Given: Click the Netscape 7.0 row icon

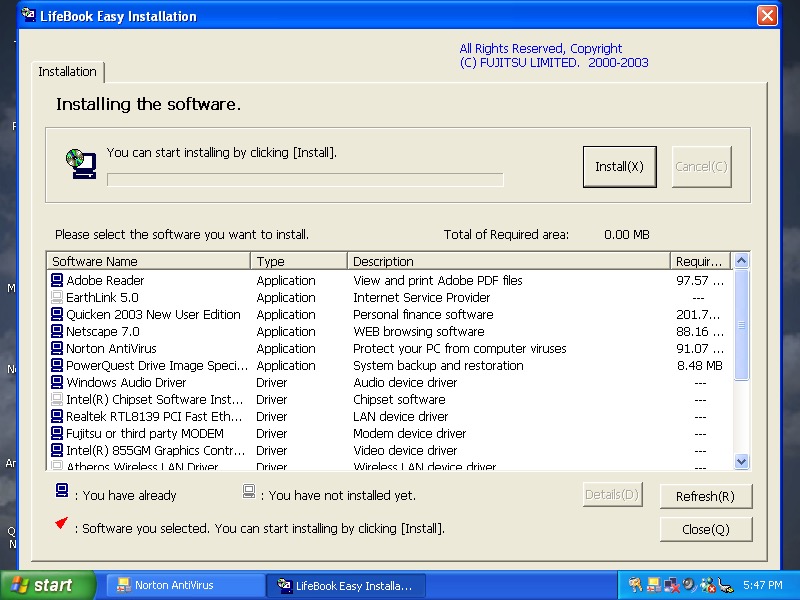Looking at the screenshot, I should [x=57, y=332].
